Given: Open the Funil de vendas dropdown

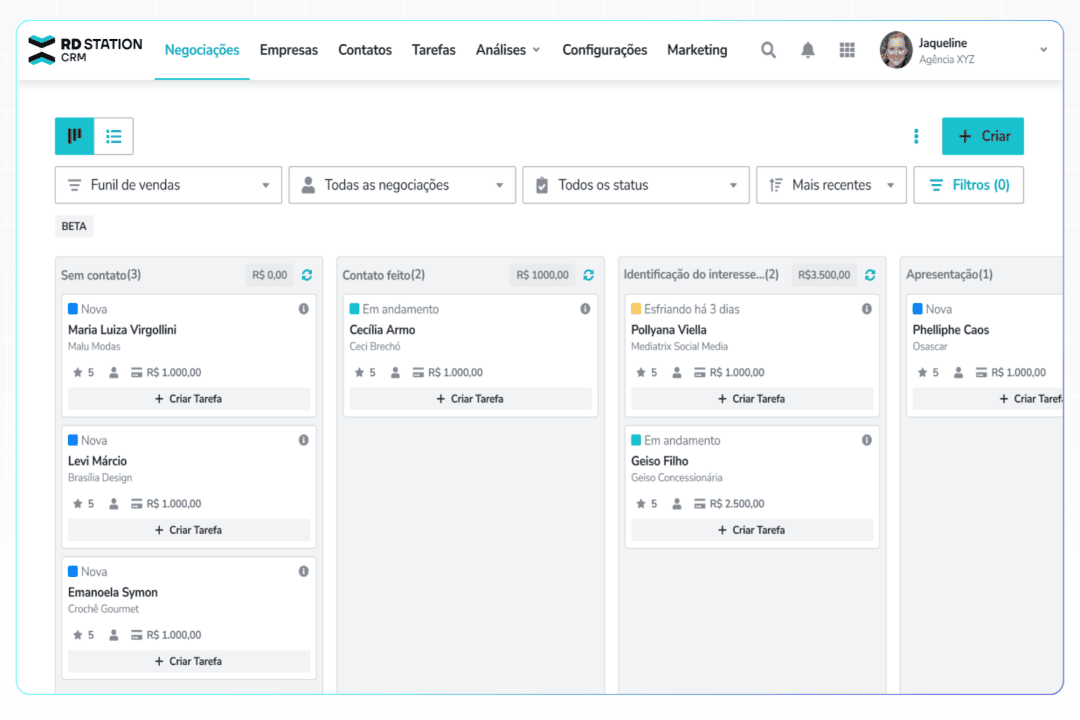Looking at the screenshot, I should tap(167, 185).
